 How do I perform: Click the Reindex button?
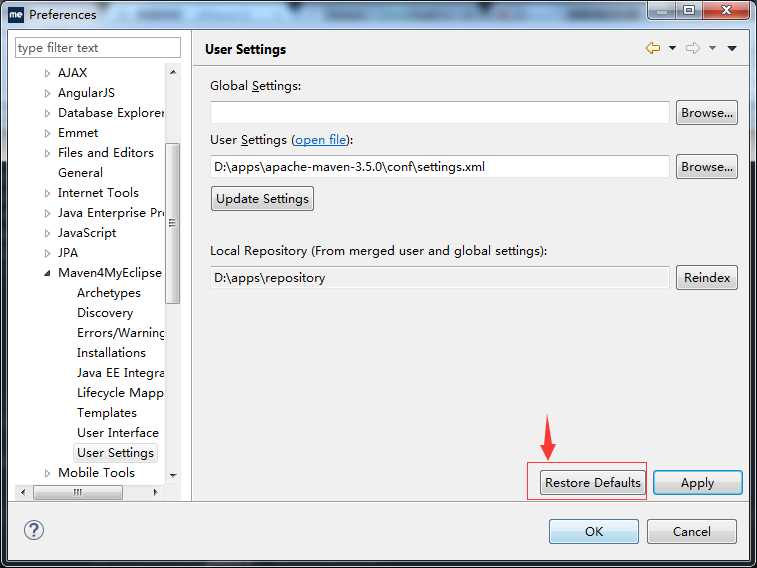(x=707, y=277)
